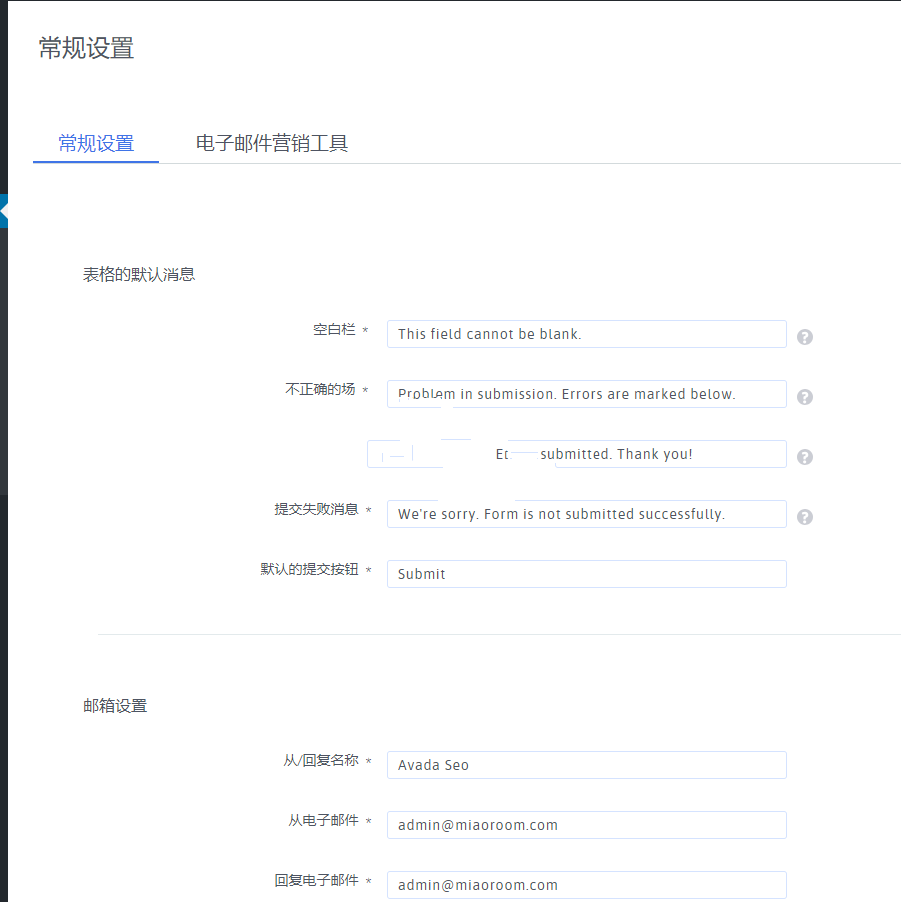This screenshot has width=901, height=902.
Task: Click the 邮箱设置 section heading
Action: [115, 706]
